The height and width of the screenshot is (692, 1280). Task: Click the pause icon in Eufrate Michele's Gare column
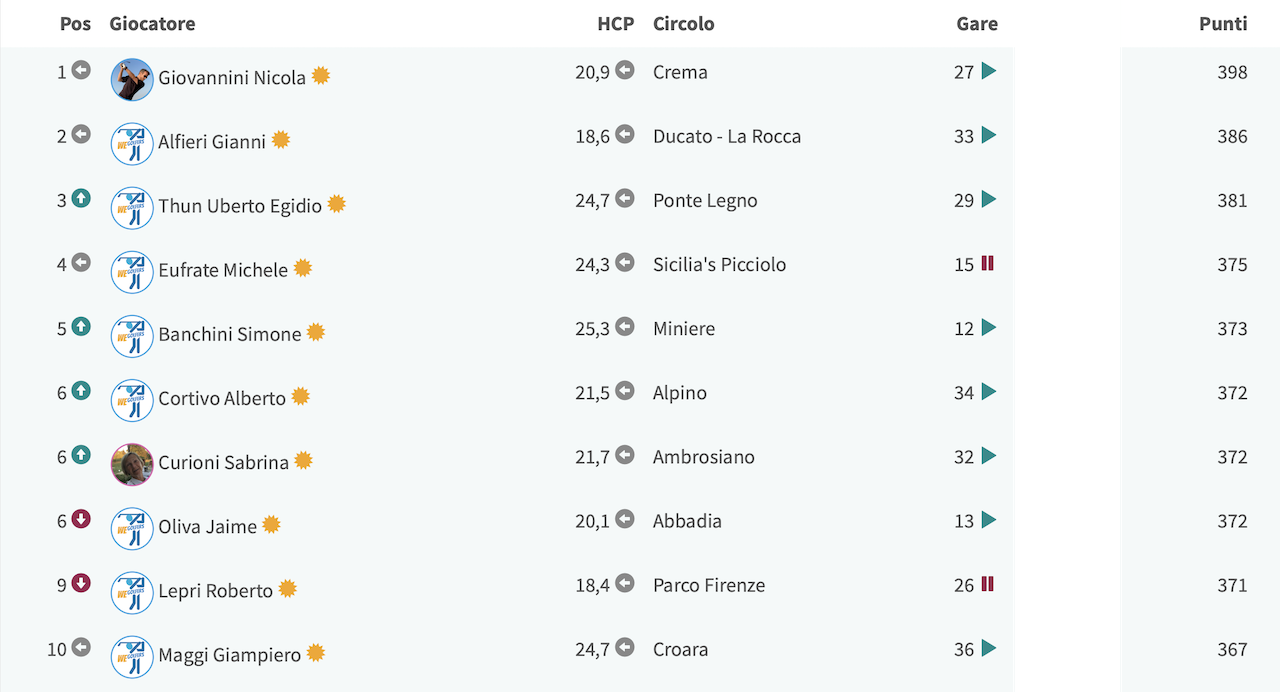(x=988, y=264)
